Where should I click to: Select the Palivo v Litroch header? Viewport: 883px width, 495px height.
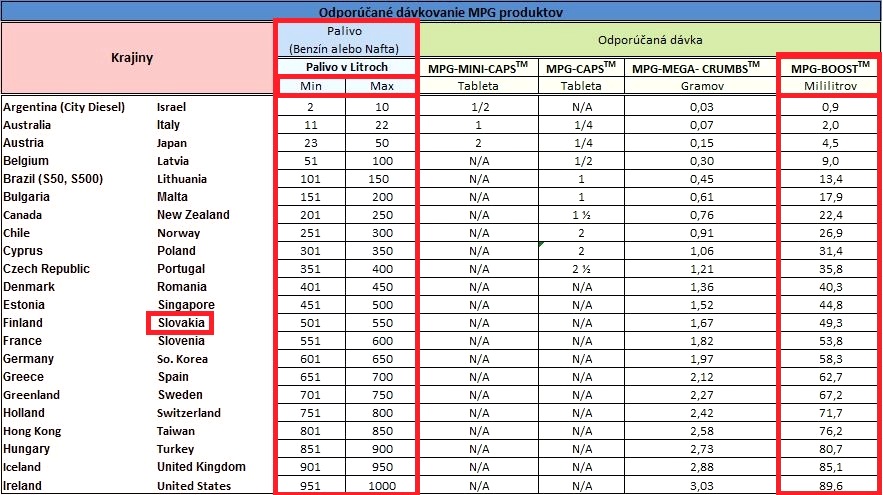[x=346, y=67]
